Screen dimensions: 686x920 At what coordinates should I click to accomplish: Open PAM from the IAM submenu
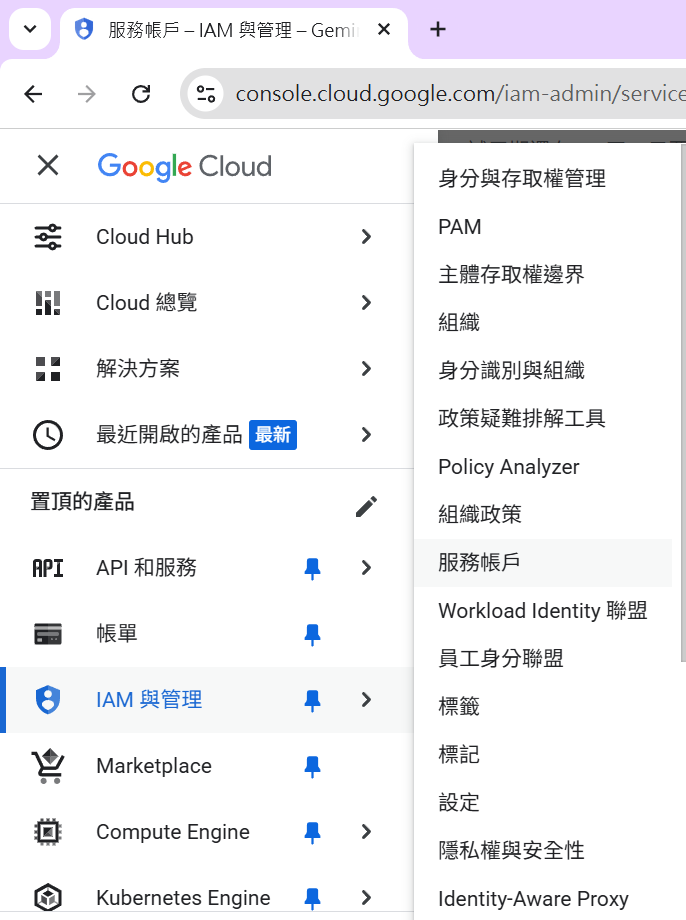coord(543,227)
